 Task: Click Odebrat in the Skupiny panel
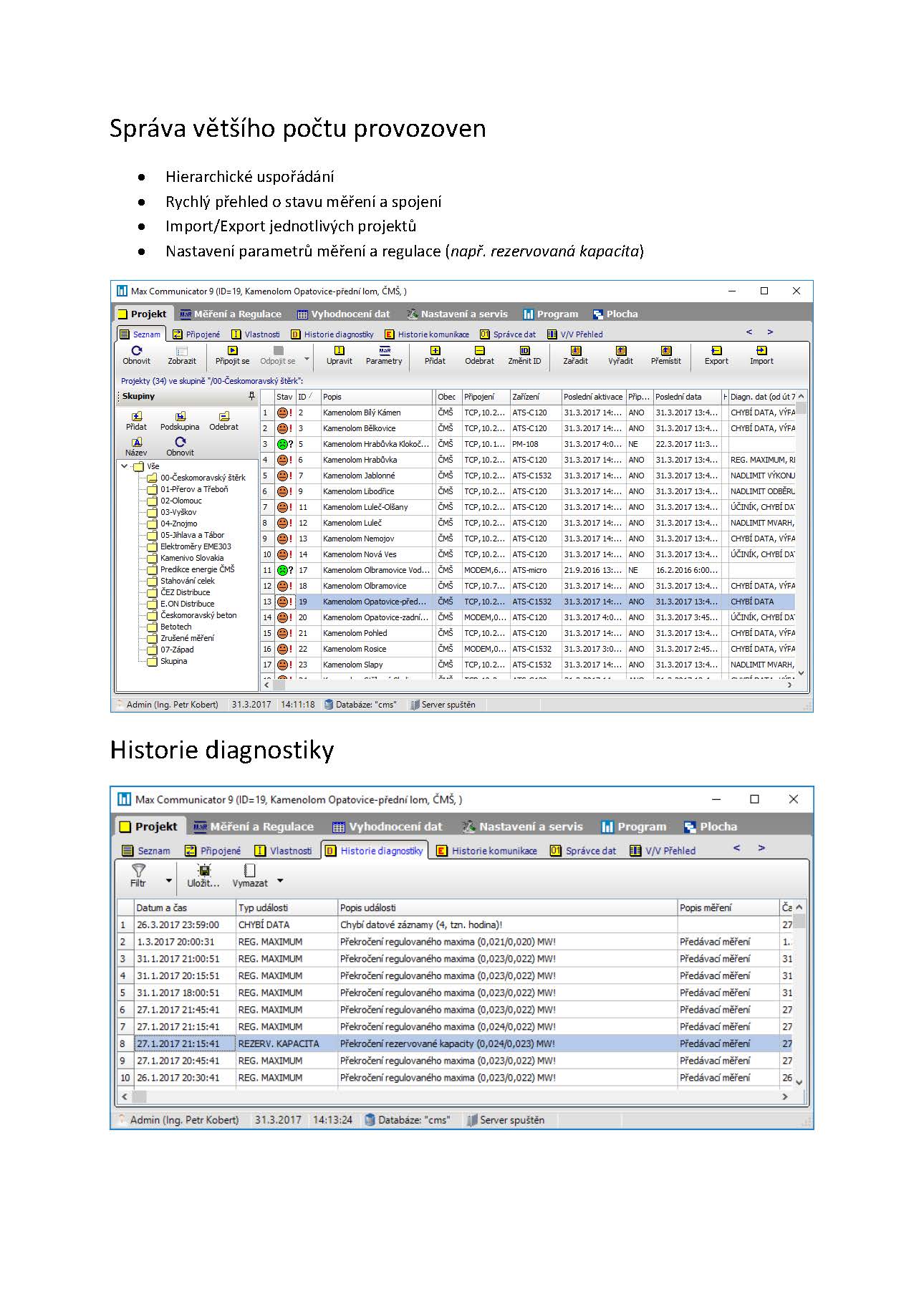[223, 420]
